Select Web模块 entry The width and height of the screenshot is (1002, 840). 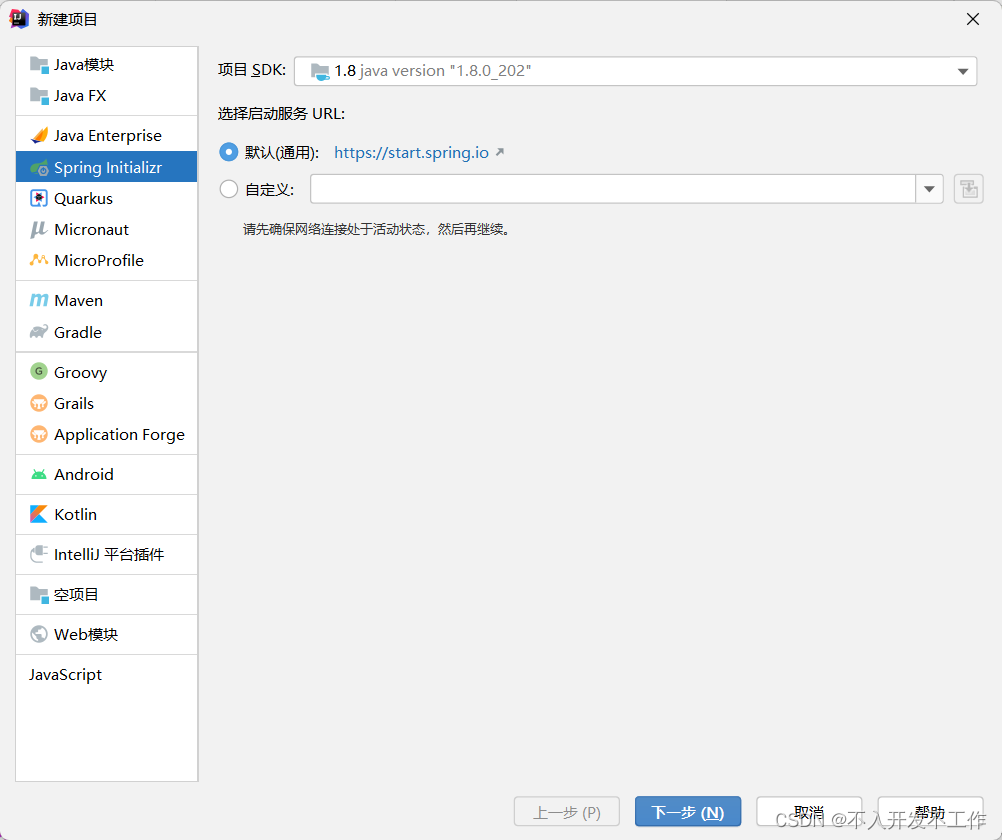point(107,634)
